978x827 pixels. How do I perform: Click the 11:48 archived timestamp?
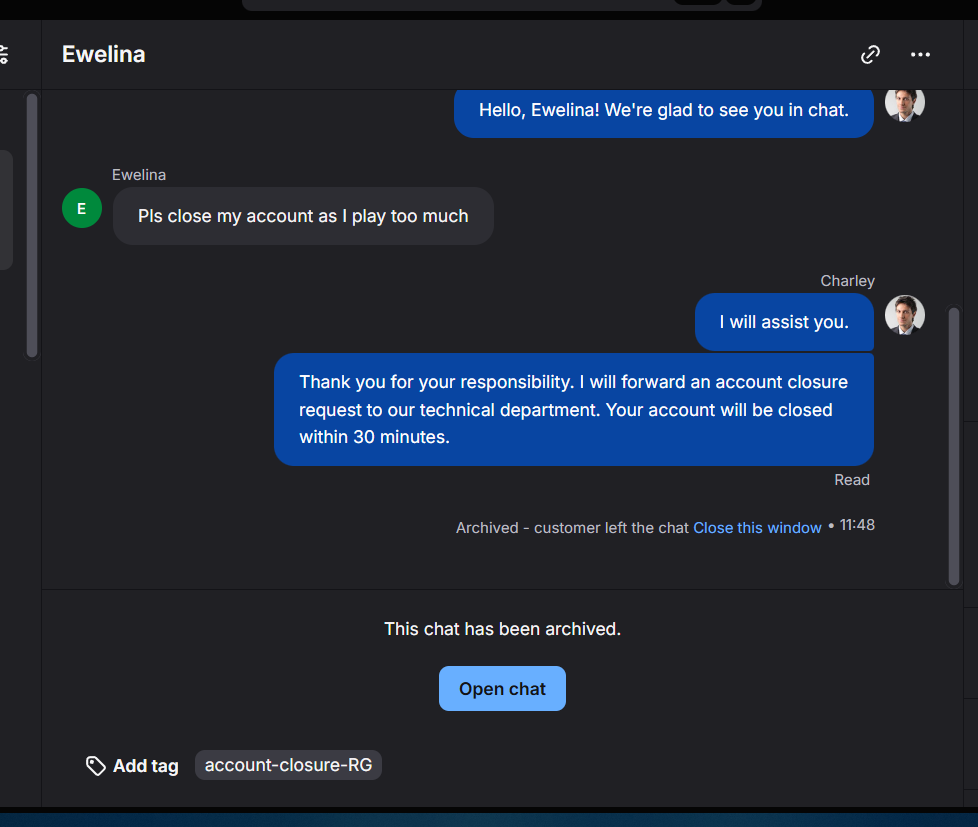point(857,525)
